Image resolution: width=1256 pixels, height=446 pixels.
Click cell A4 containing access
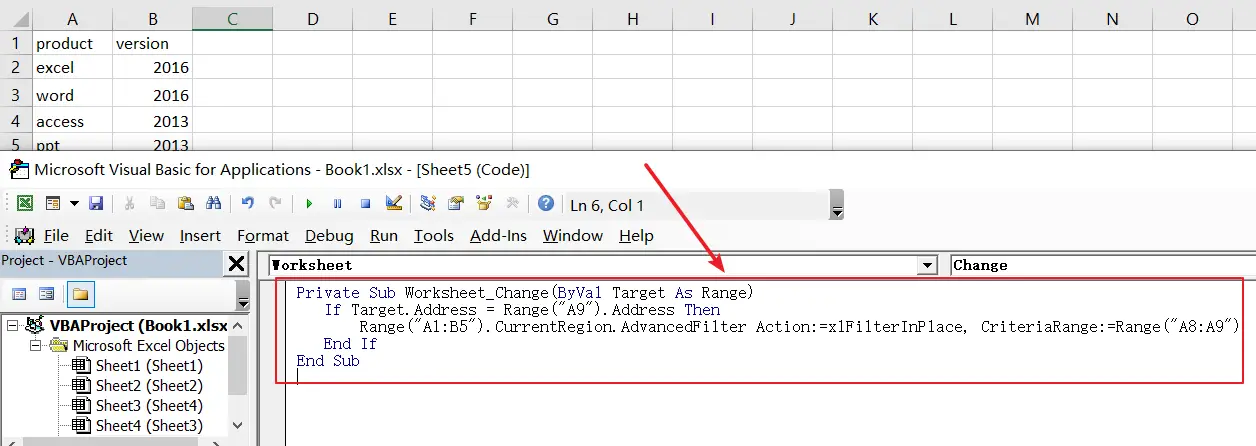(x=73, y=121)
